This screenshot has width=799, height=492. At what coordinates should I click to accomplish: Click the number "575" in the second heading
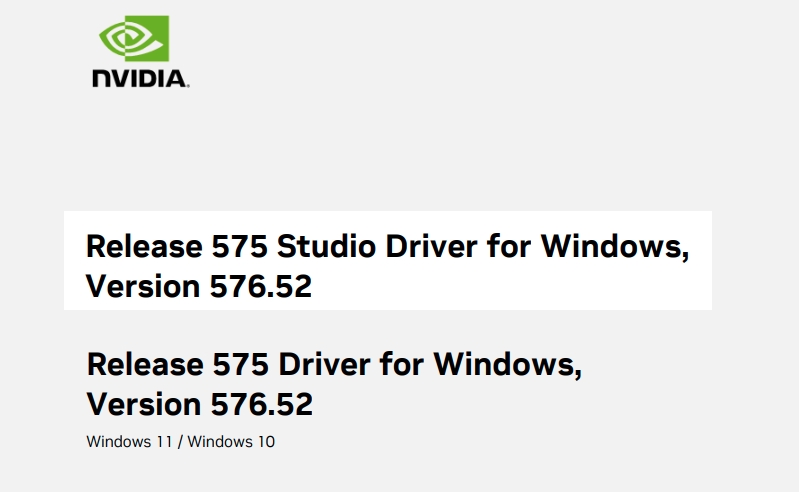(x=241, y=365)
